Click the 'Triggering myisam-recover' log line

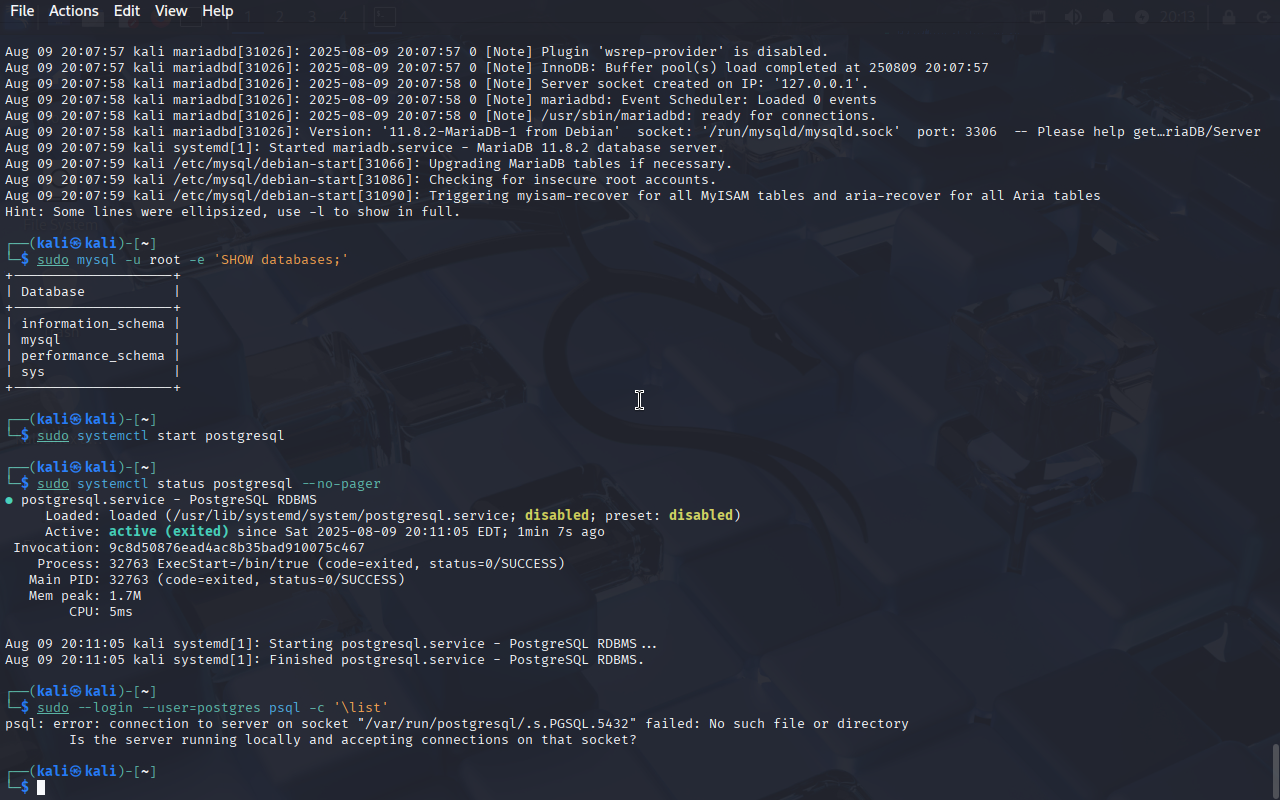coord(553,196)
